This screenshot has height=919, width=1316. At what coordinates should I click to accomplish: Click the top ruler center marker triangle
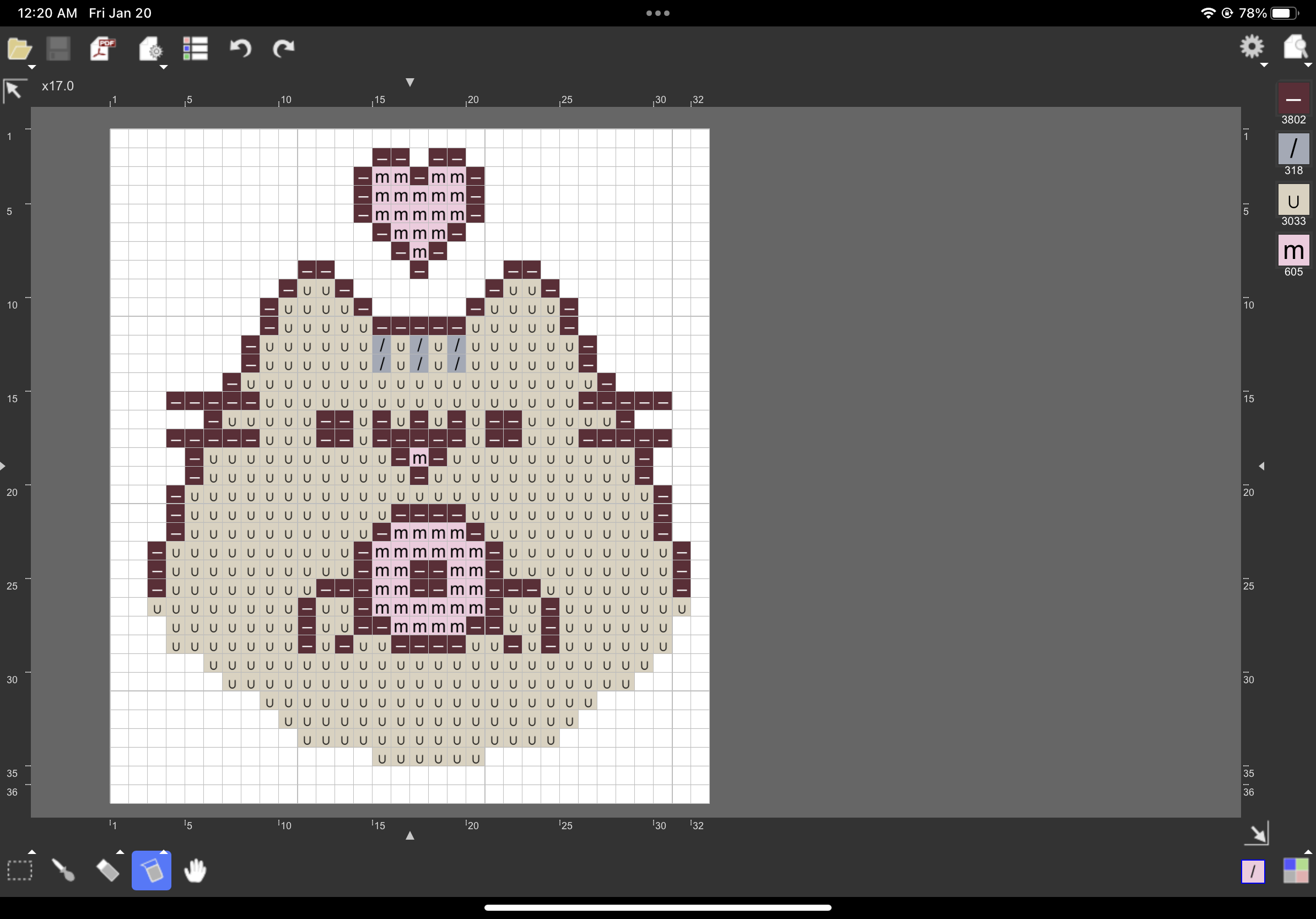coord(410,83)
